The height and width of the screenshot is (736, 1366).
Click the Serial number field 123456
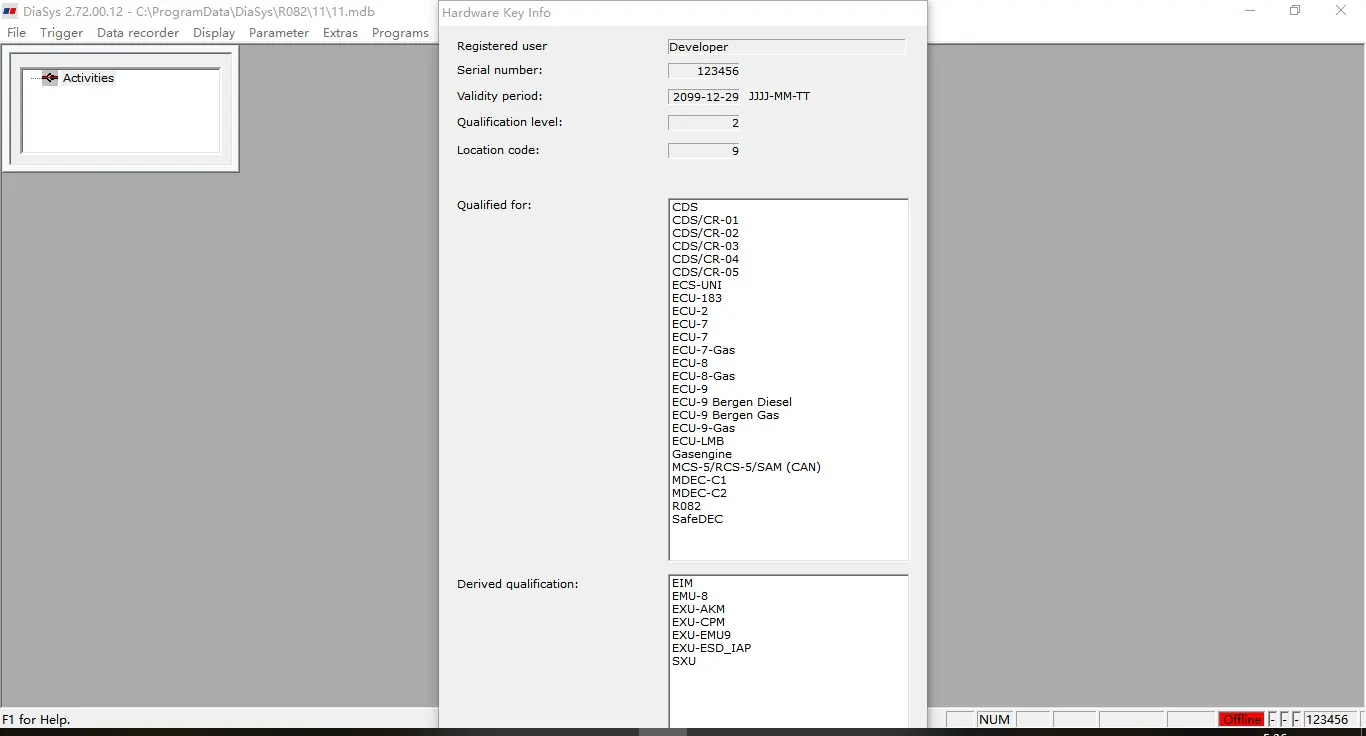pos(704,71)
